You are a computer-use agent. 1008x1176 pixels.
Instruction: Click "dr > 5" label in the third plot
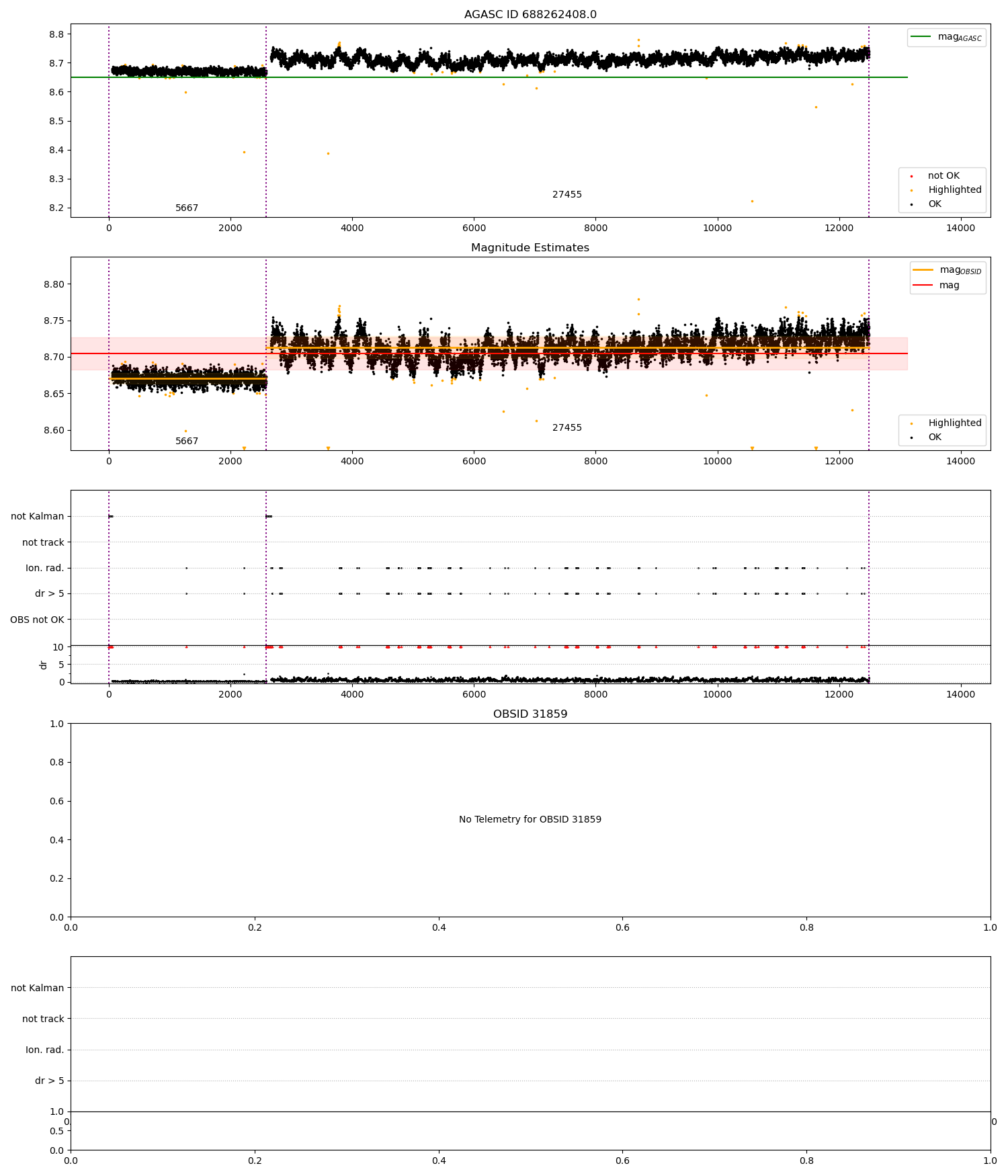pyautogui.click(x=50, y=594)
